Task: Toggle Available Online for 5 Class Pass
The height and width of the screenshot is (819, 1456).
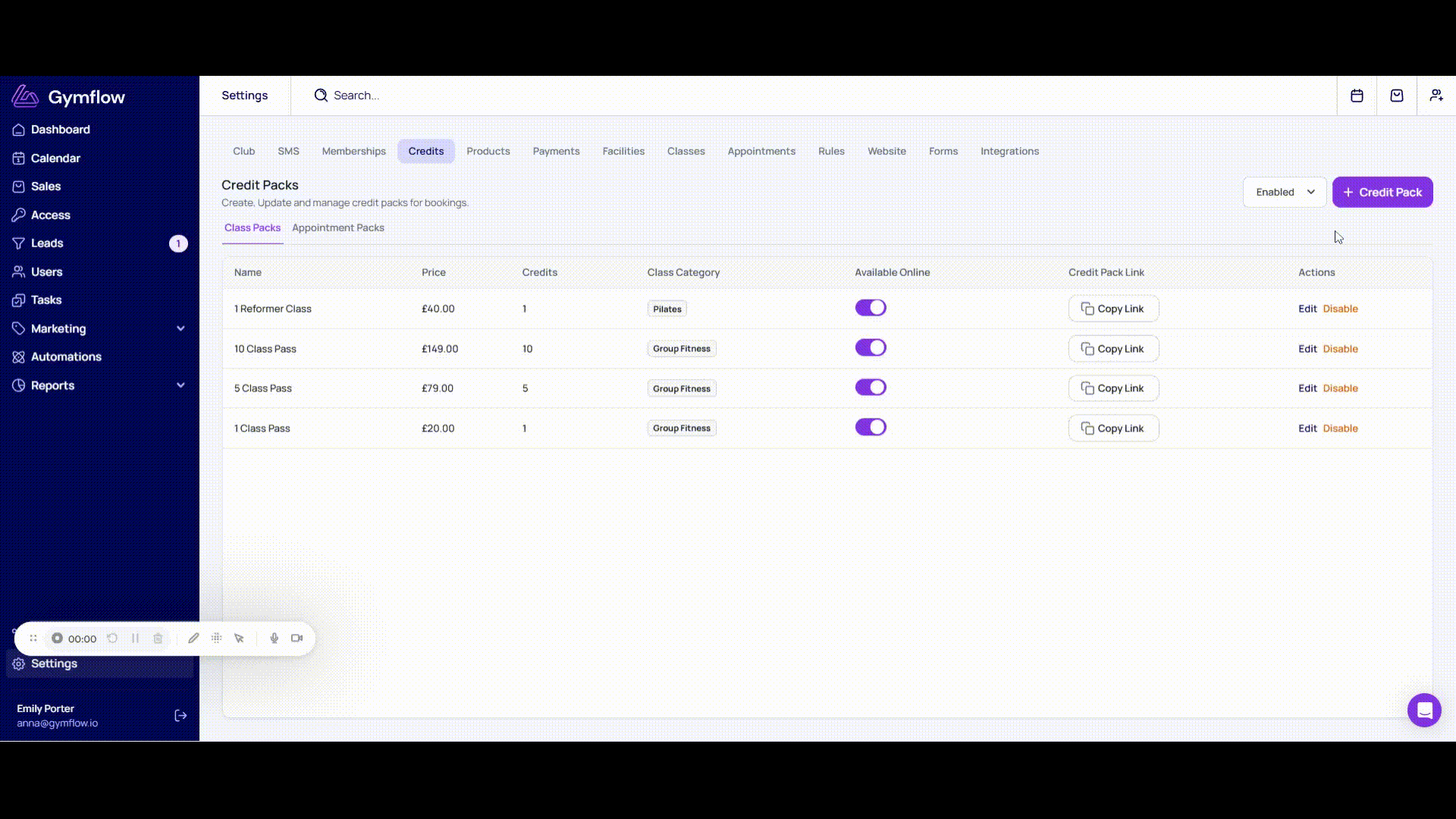Action: (871, 388)
